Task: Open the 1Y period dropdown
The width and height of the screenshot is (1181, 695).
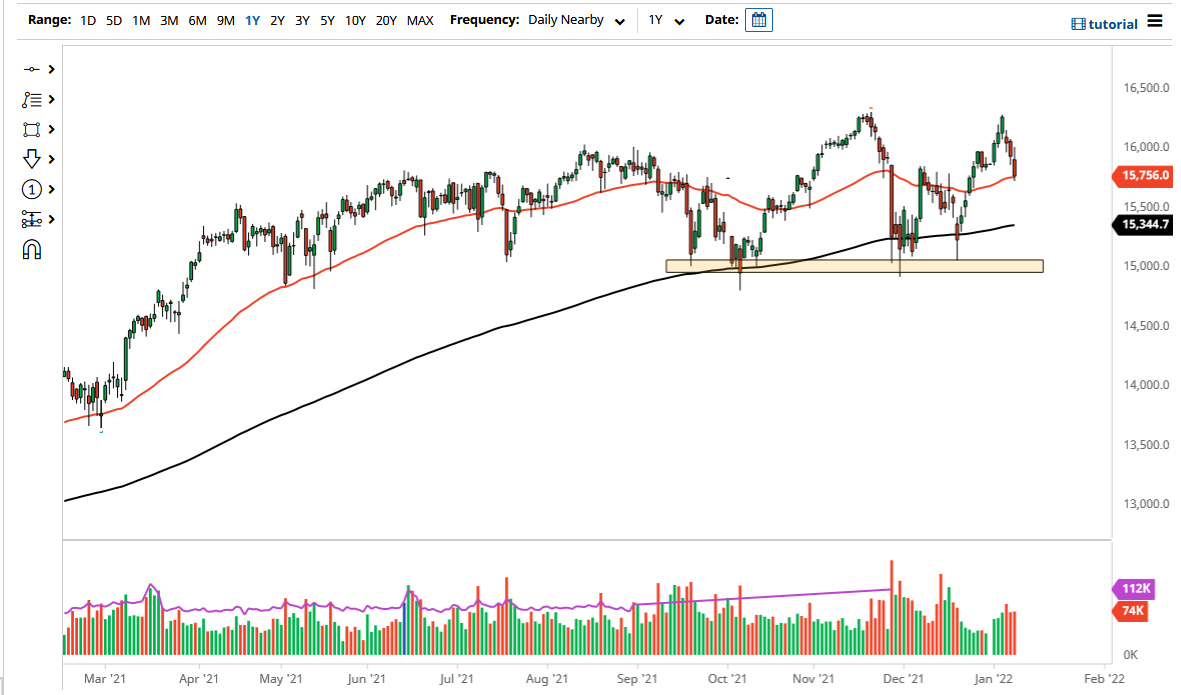Action: [x=668, y=19]
